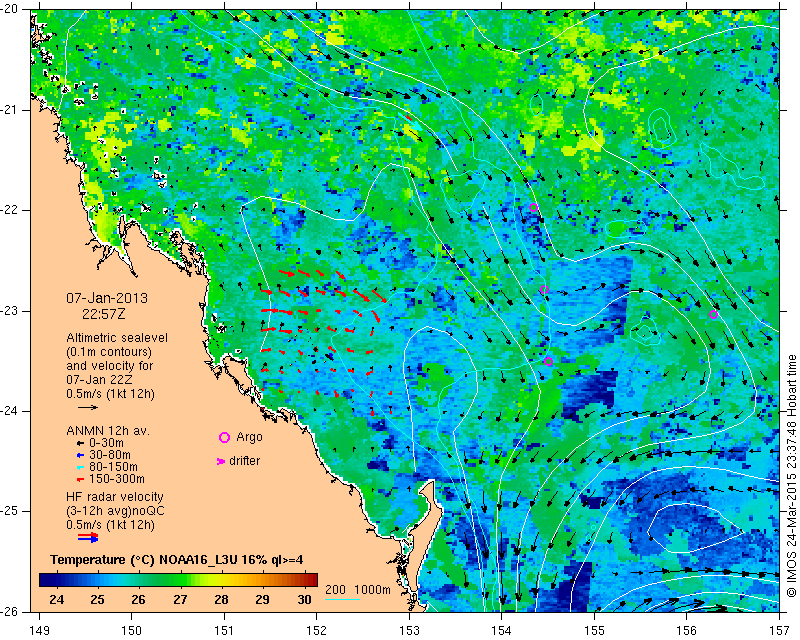Viewport: 800px width, 640px height.
Task: Click the longitude axis label 151
Action: pos(224,631)
